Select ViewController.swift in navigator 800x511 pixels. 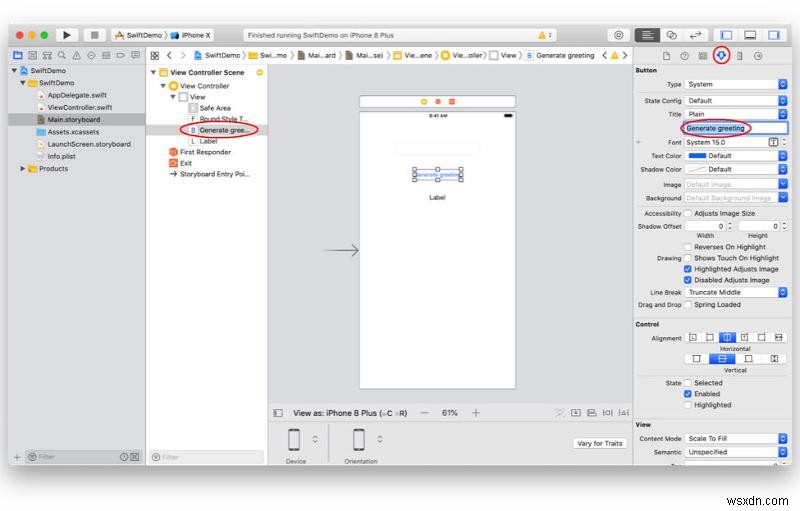click(80, 107)
